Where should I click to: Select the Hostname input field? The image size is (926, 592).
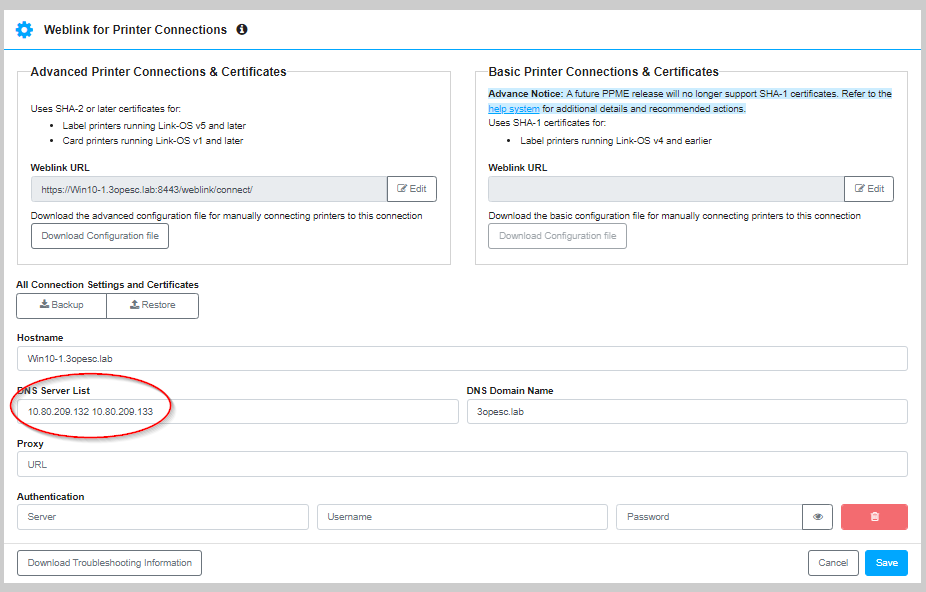460,358
